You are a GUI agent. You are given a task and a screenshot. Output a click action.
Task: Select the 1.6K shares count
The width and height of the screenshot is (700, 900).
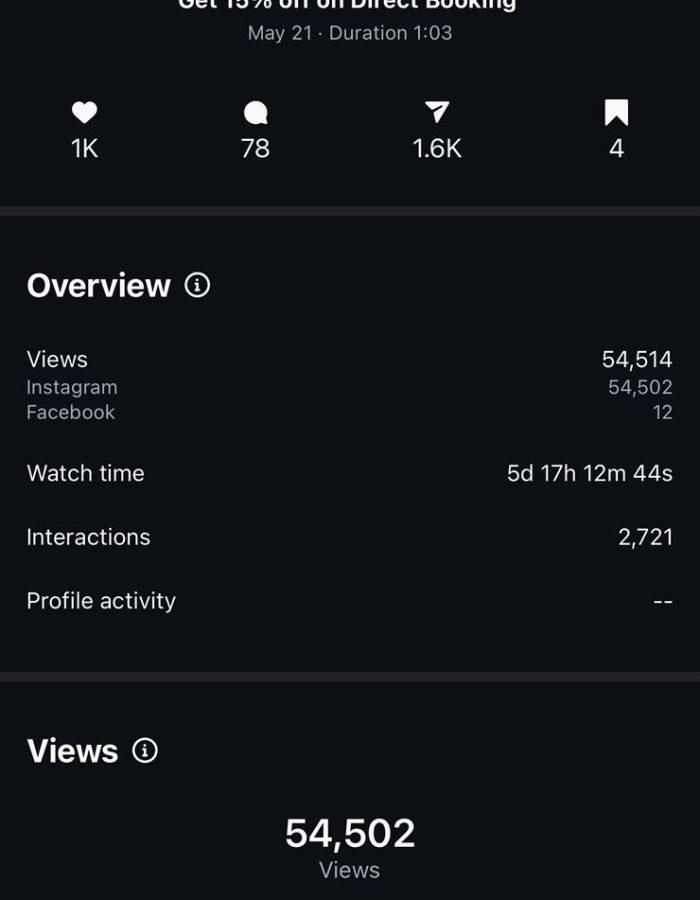pos(437,149)
